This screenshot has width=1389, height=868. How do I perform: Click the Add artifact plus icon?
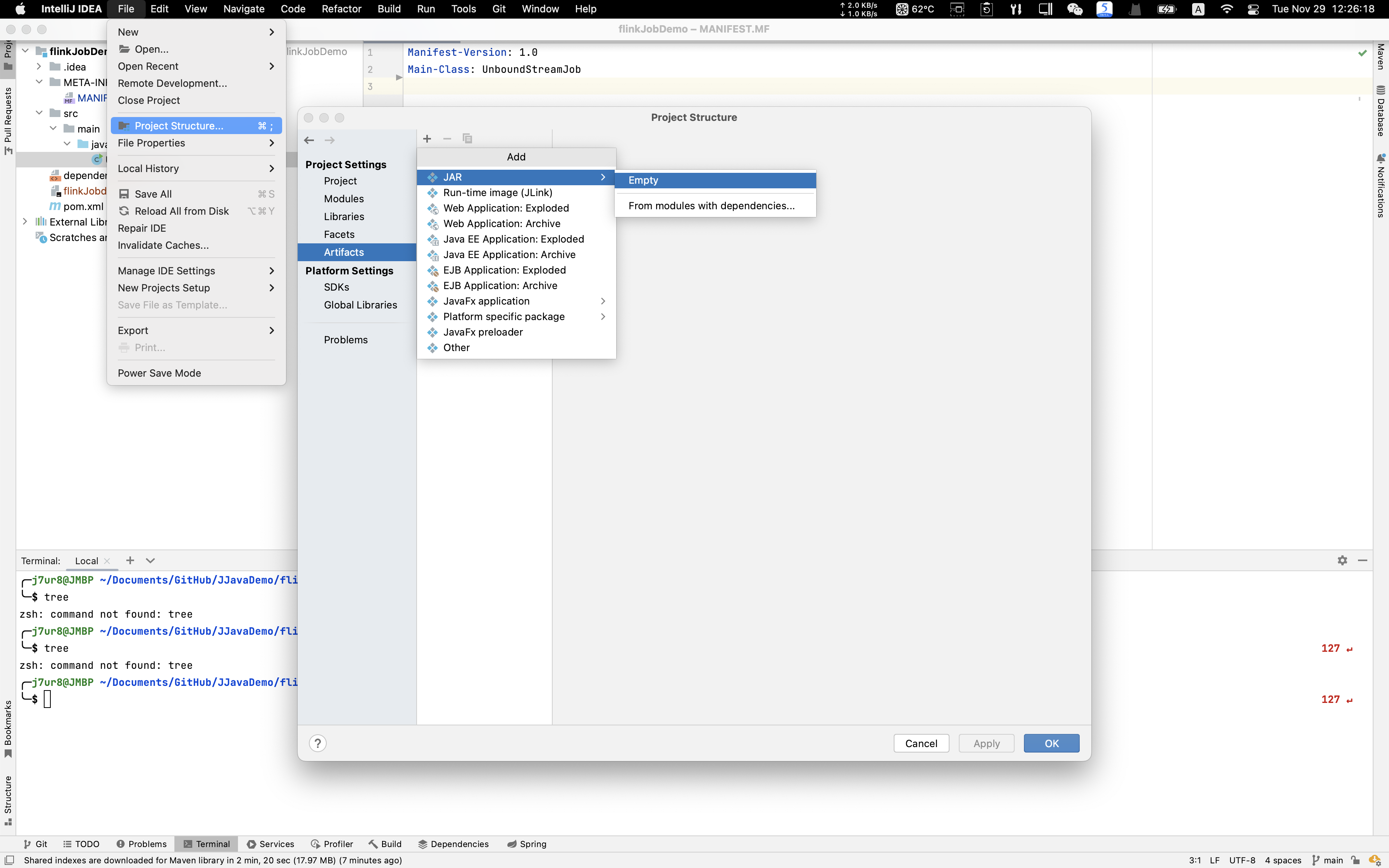tap(427, 139)
